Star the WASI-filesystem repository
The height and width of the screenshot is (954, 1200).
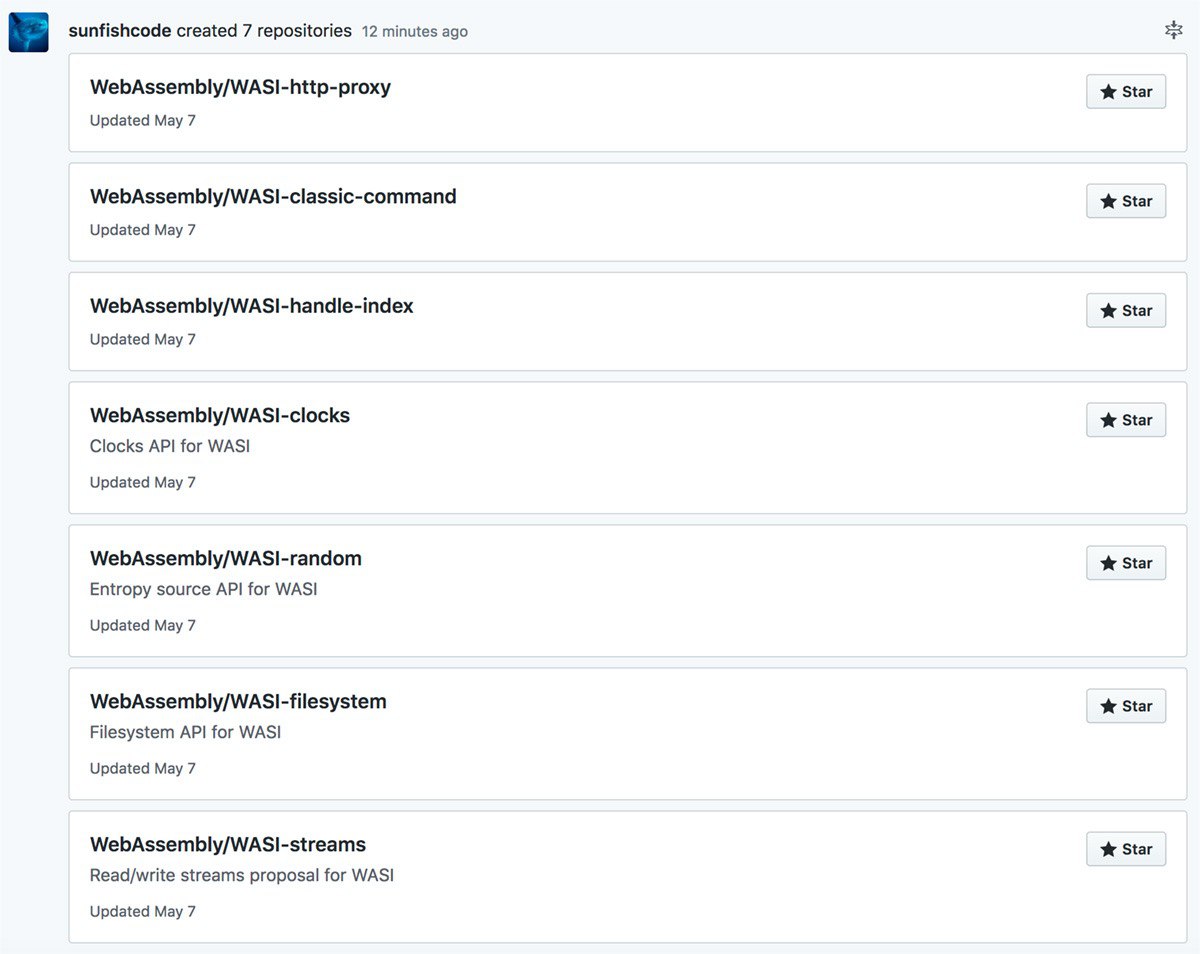(x=1126, y=706)
